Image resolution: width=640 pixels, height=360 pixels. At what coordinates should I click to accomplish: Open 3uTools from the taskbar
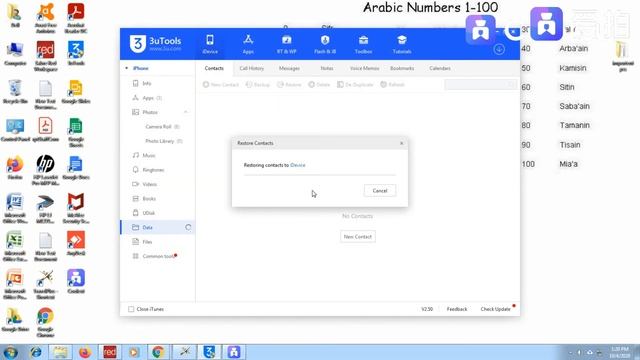pos(209,352)
